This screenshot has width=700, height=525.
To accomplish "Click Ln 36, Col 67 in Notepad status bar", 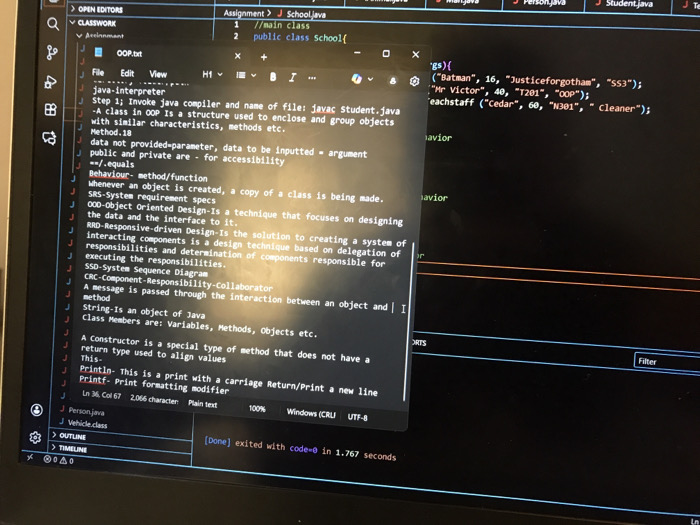I will (101, 395).
